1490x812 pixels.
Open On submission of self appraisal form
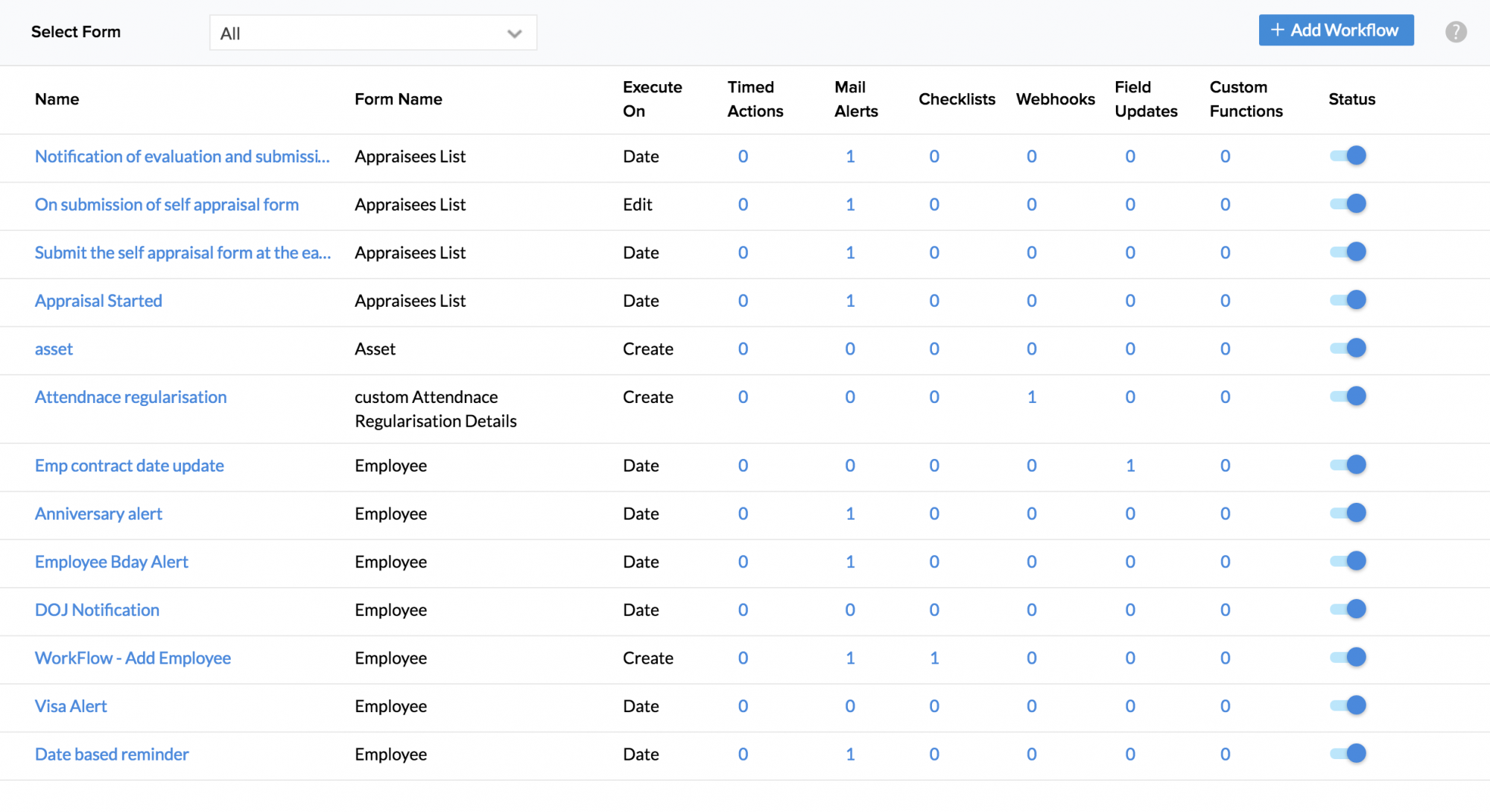pyautogui.click(x=166, y=204)
